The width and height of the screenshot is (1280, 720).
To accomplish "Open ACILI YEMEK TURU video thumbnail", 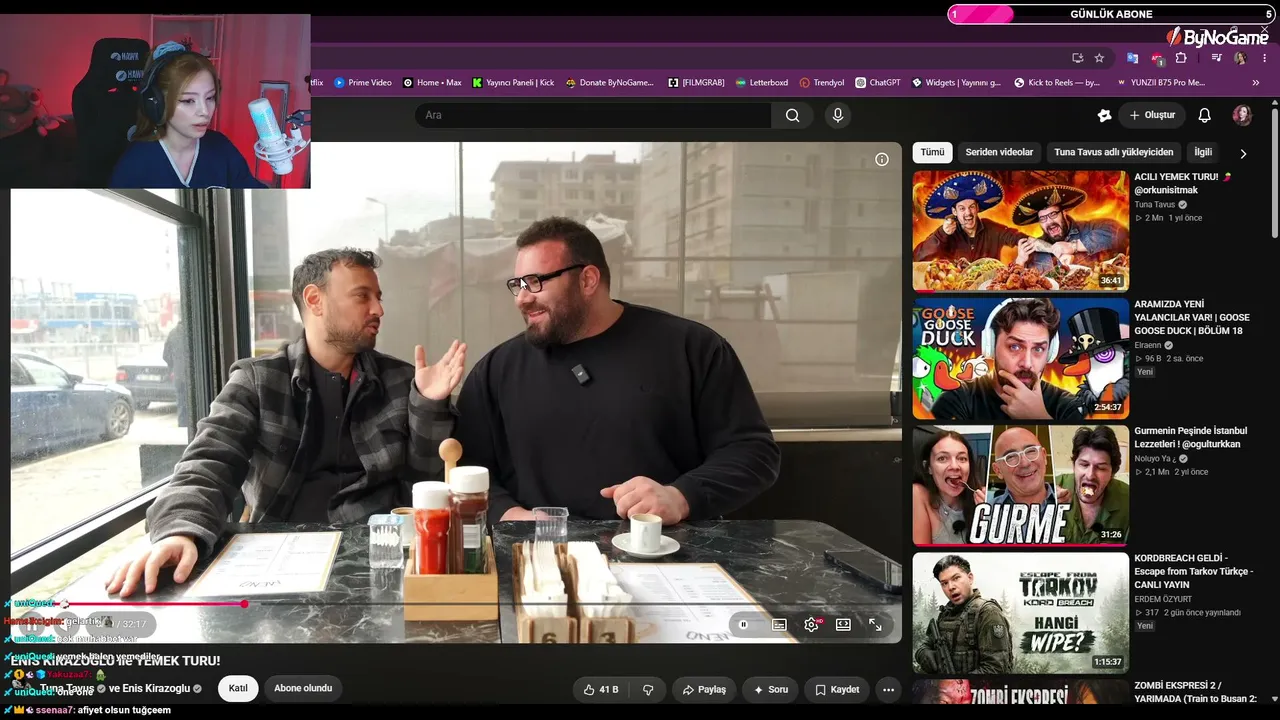I will point(1020,231).
